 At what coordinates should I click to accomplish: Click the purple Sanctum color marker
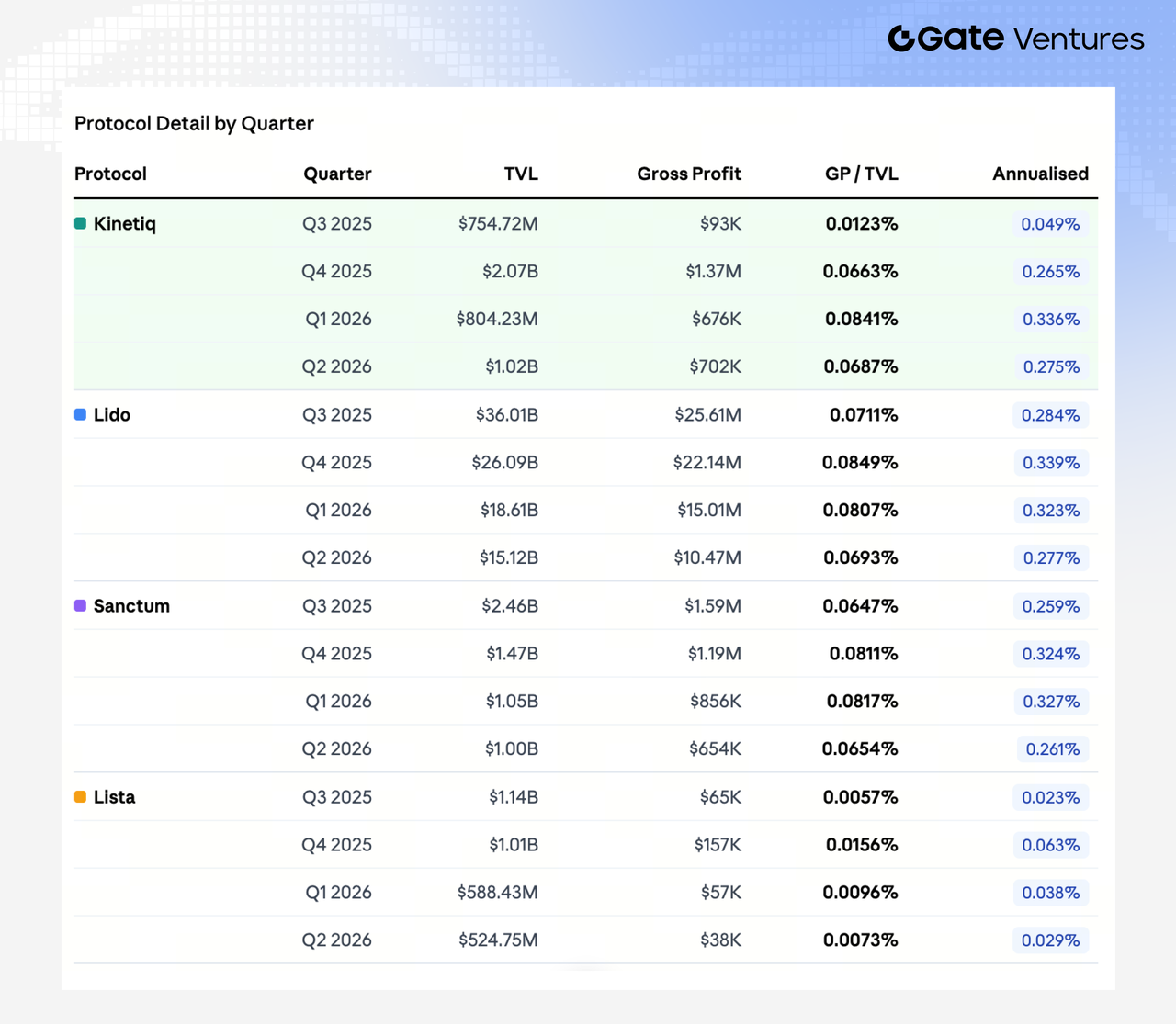tap(80, 605)
